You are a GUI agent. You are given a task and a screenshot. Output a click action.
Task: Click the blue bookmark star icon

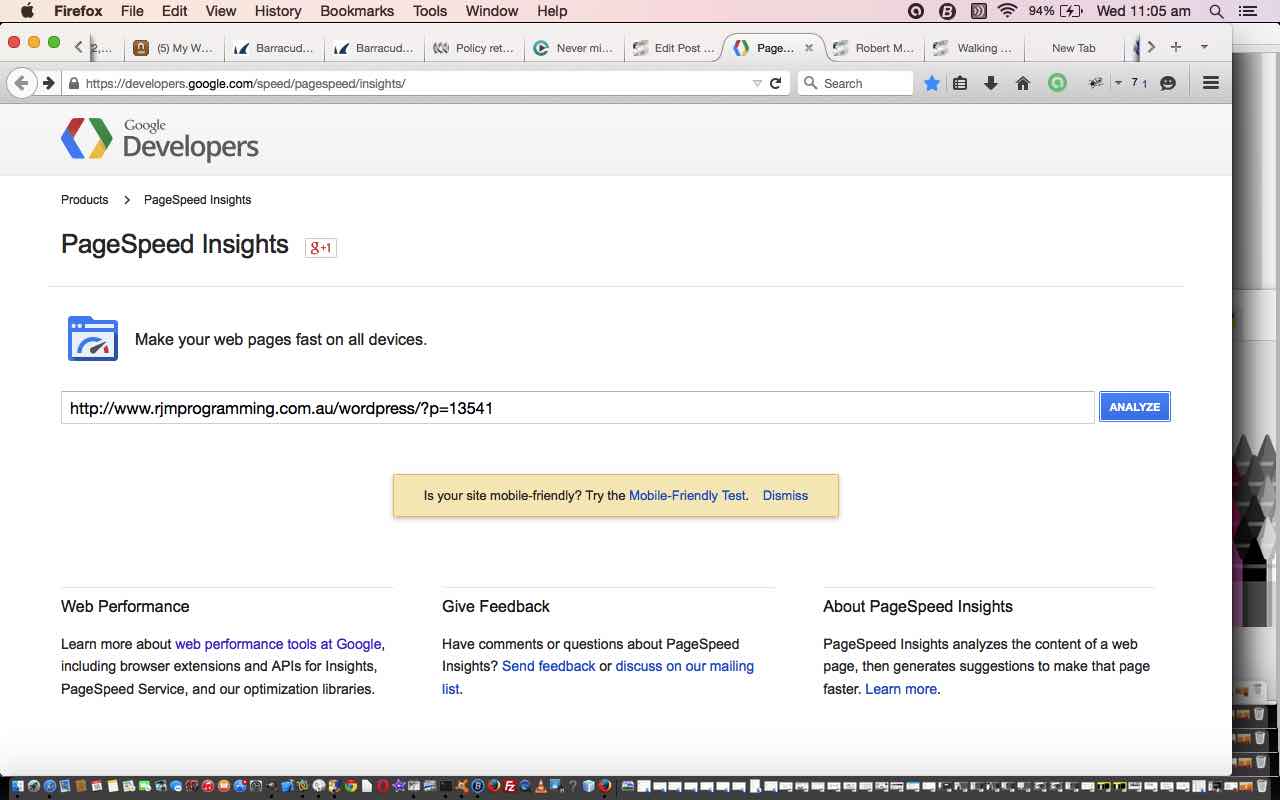(x=932, y=83)
